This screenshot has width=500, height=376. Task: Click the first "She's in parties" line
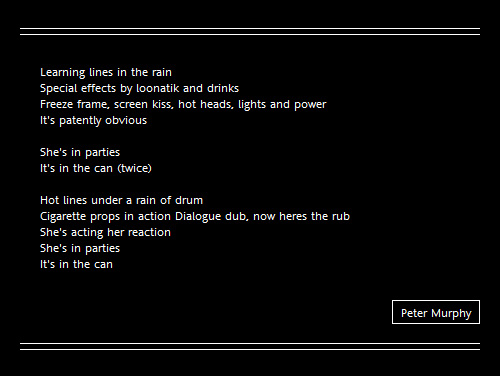80,152
